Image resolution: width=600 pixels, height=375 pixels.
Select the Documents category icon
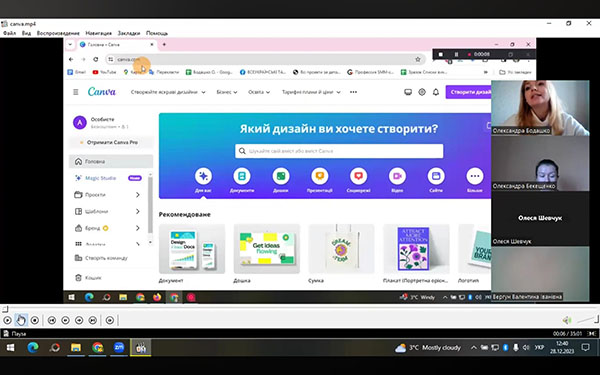pyautogui.click(x=242, y=176)
